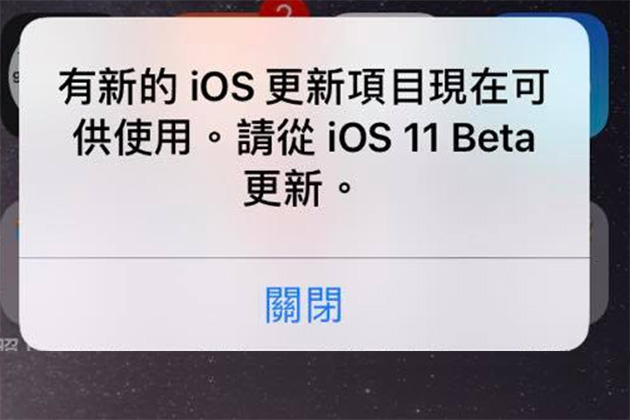Tap the partially hidden app label at bottom left

point(9,346)
